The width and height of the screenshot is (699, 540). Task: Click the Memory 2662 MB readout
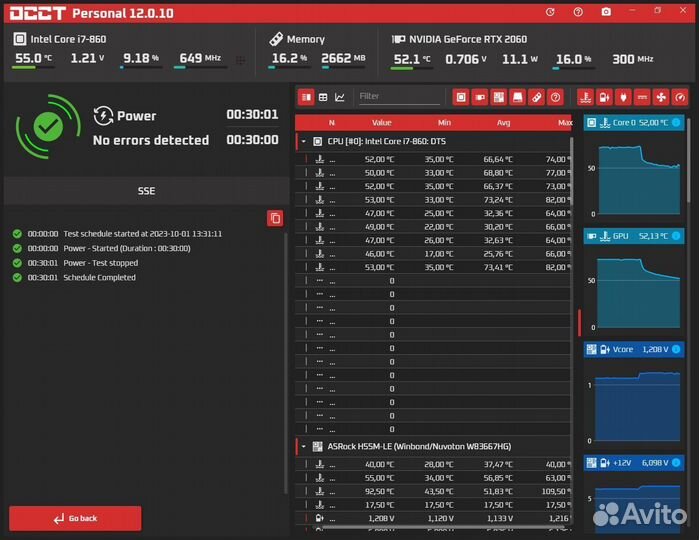pyautogui.click(x=343, y=58)
